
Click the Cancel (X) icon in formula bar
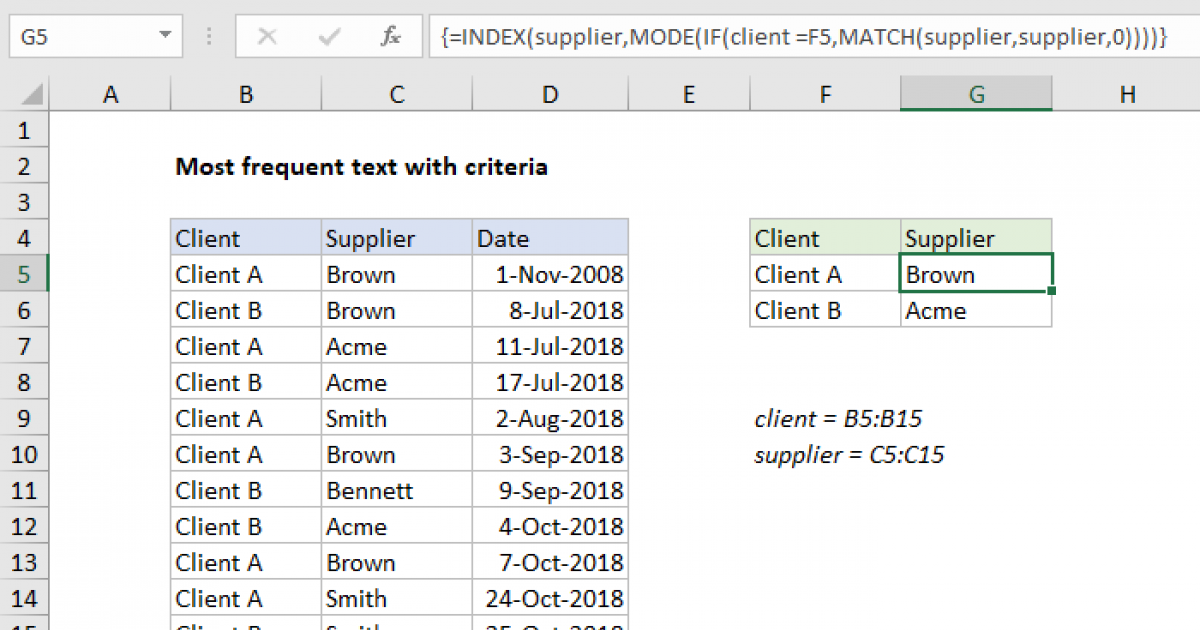click(267, 36)
